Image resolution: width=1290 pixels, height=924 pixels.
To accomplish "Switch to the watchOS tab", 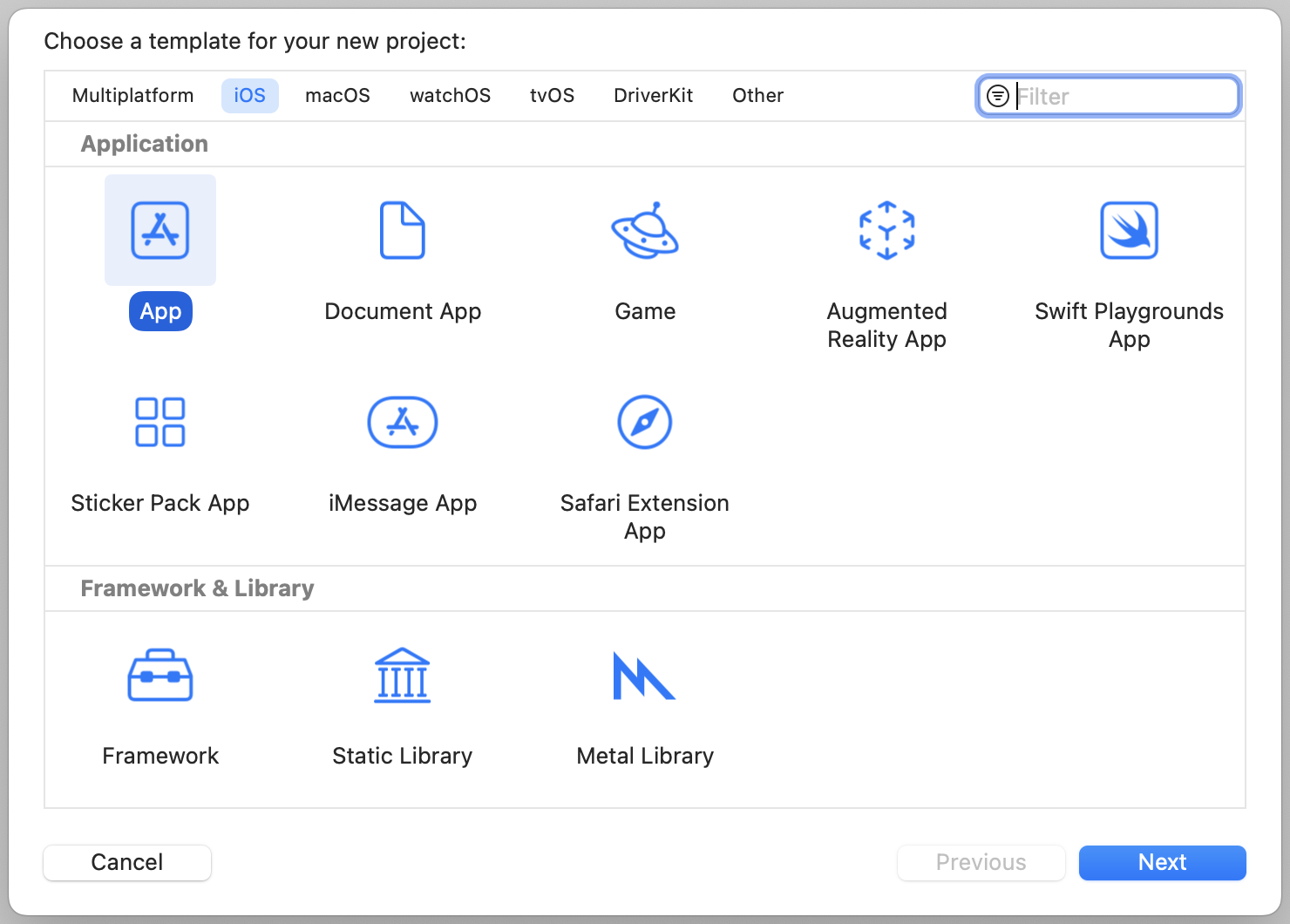I will (450, 96).
